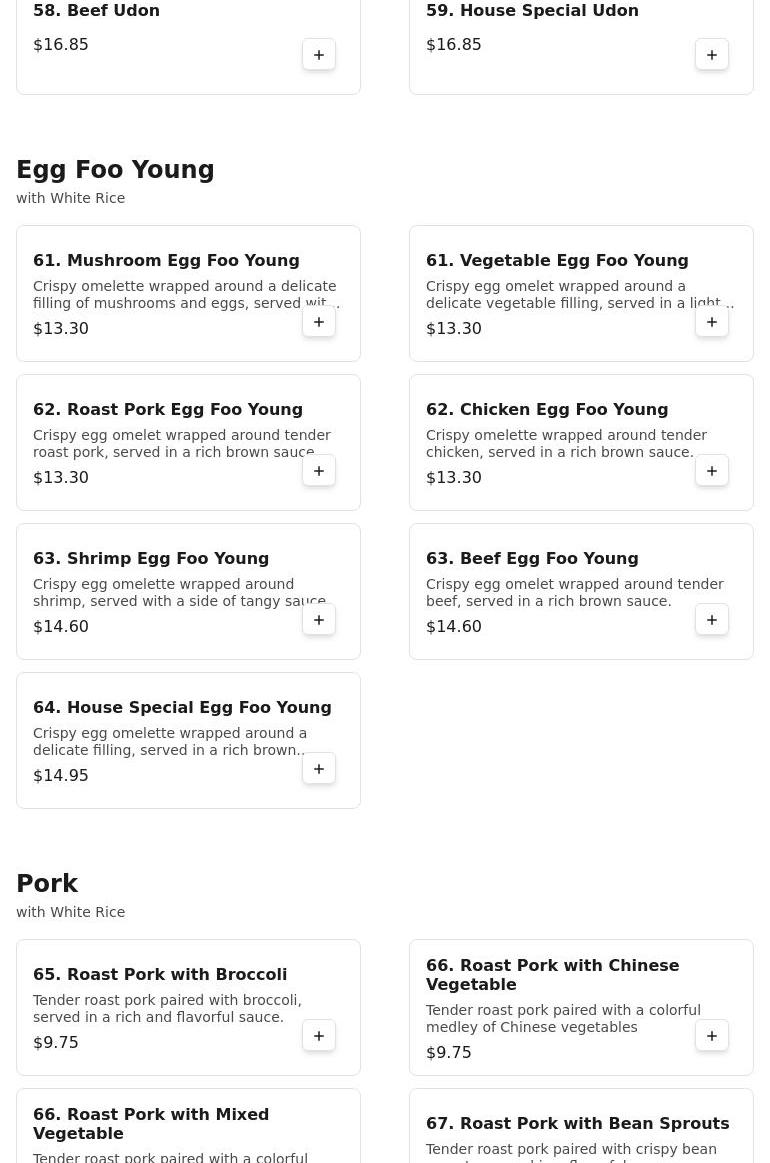Screen dimensions: 770x1163
Task: Click the Pork section heading
Action: coord(47,883)
